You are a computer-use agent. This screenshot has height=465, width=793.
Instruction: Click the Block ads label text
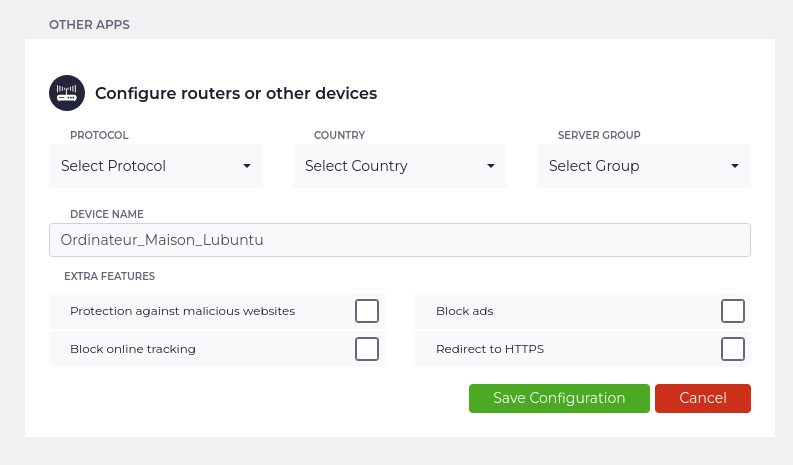coord(464,311)
